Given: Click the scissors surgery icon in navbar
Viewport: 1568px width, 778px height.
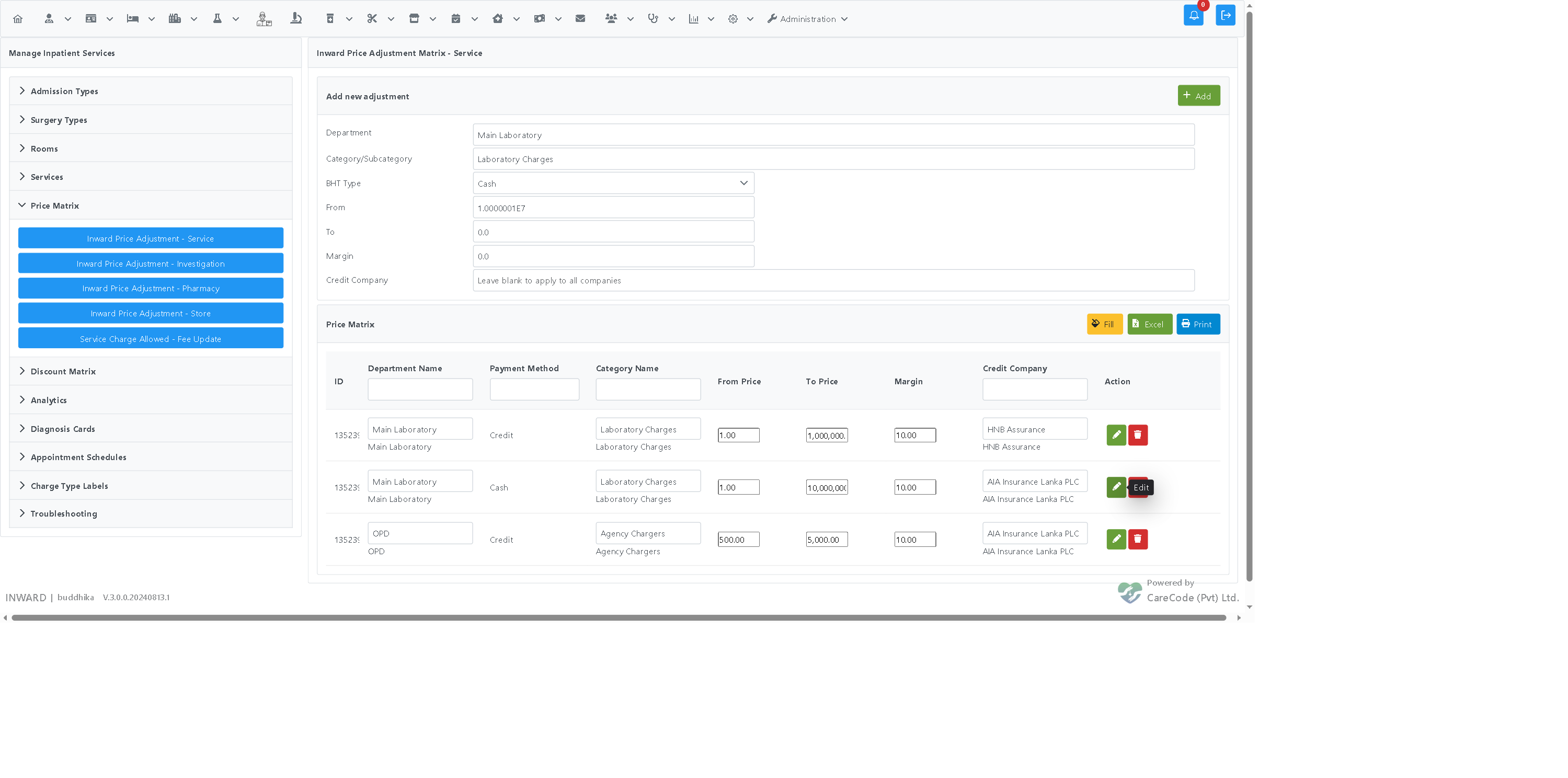Looking at the screenshot, I should 372,19.
